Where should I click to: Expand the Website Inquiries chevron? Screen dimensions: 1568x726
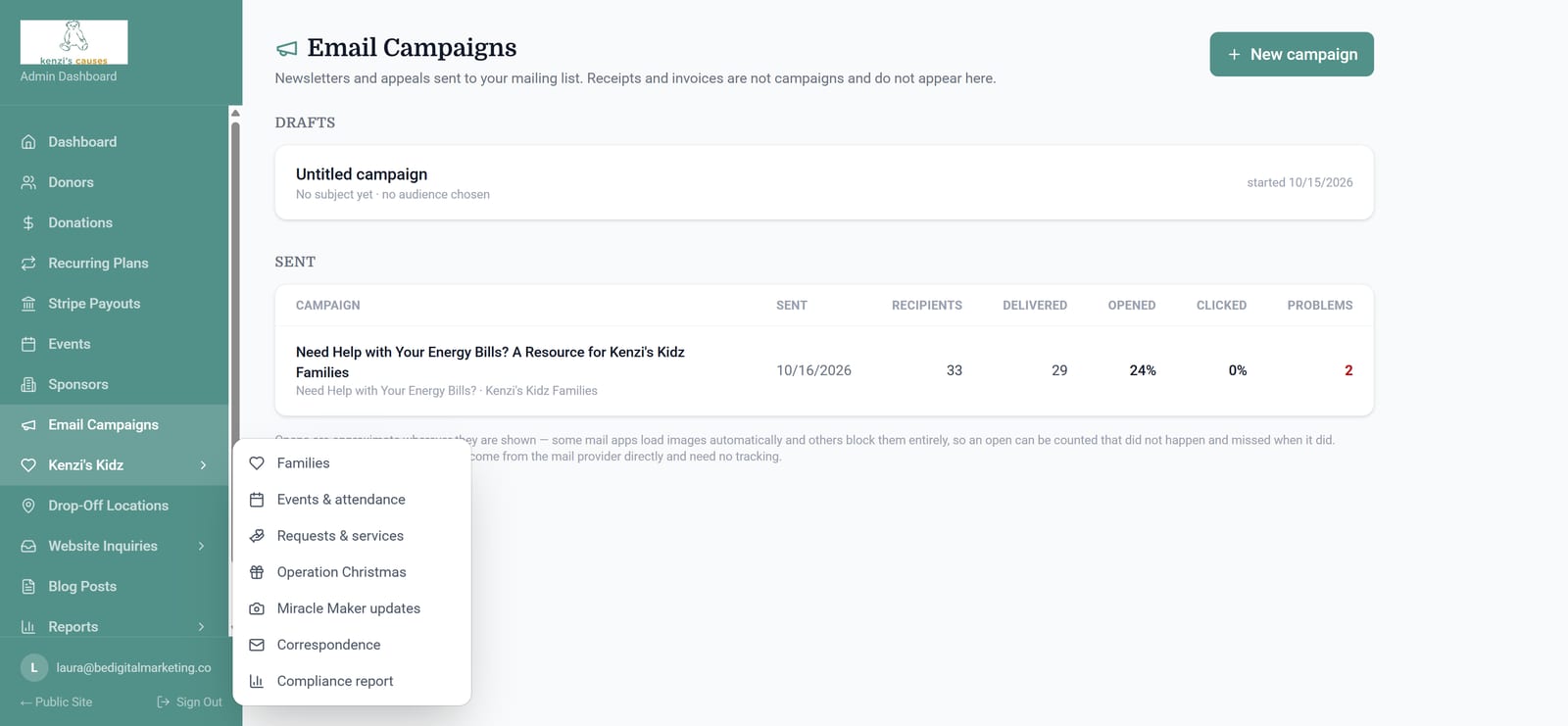point(202,546)
